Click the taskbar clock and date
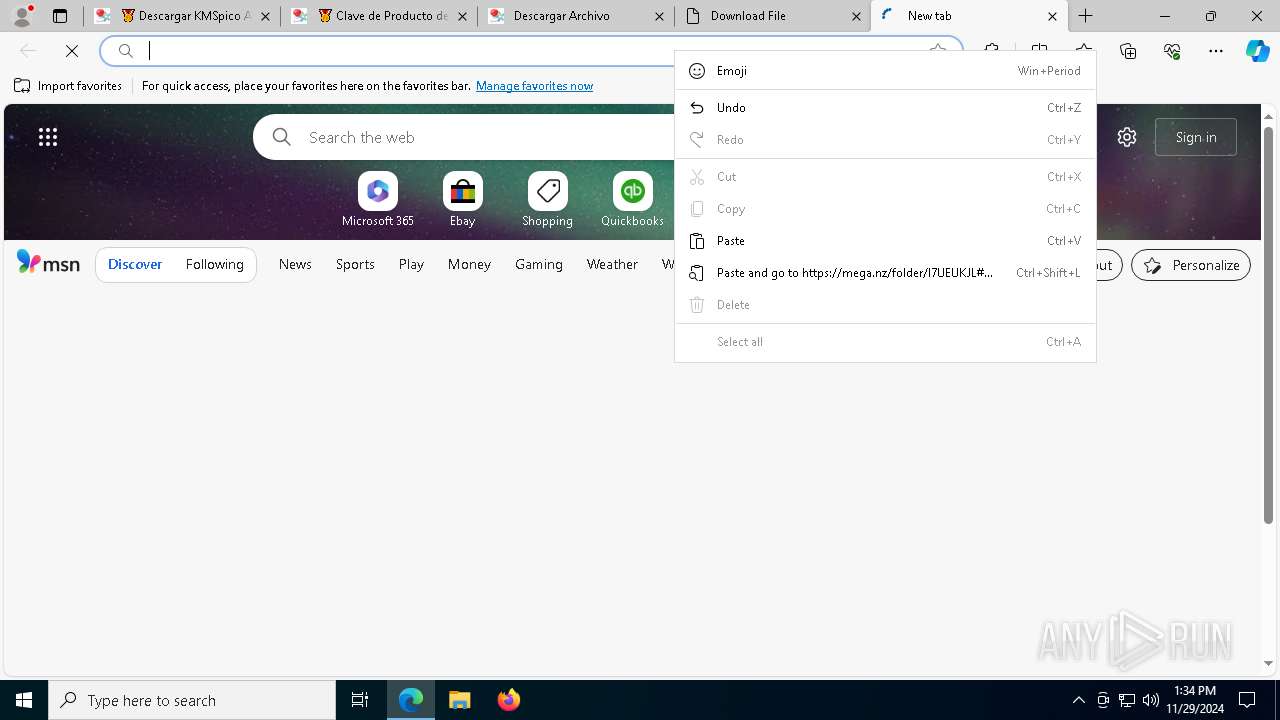The width and height of the screenshot is (1280, 720). (x=1195, y=700)
